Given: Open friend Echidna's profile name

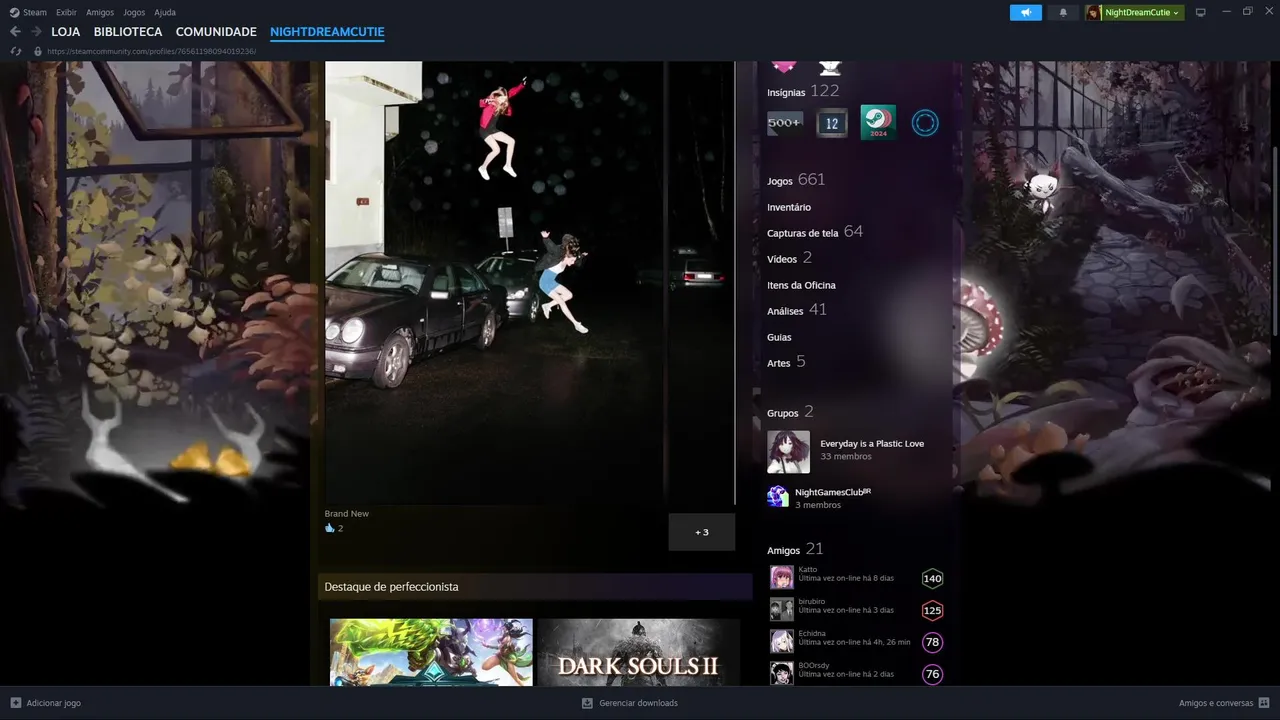Looking at the screenshot, I should pyautogui.click(x=812, y=633).
